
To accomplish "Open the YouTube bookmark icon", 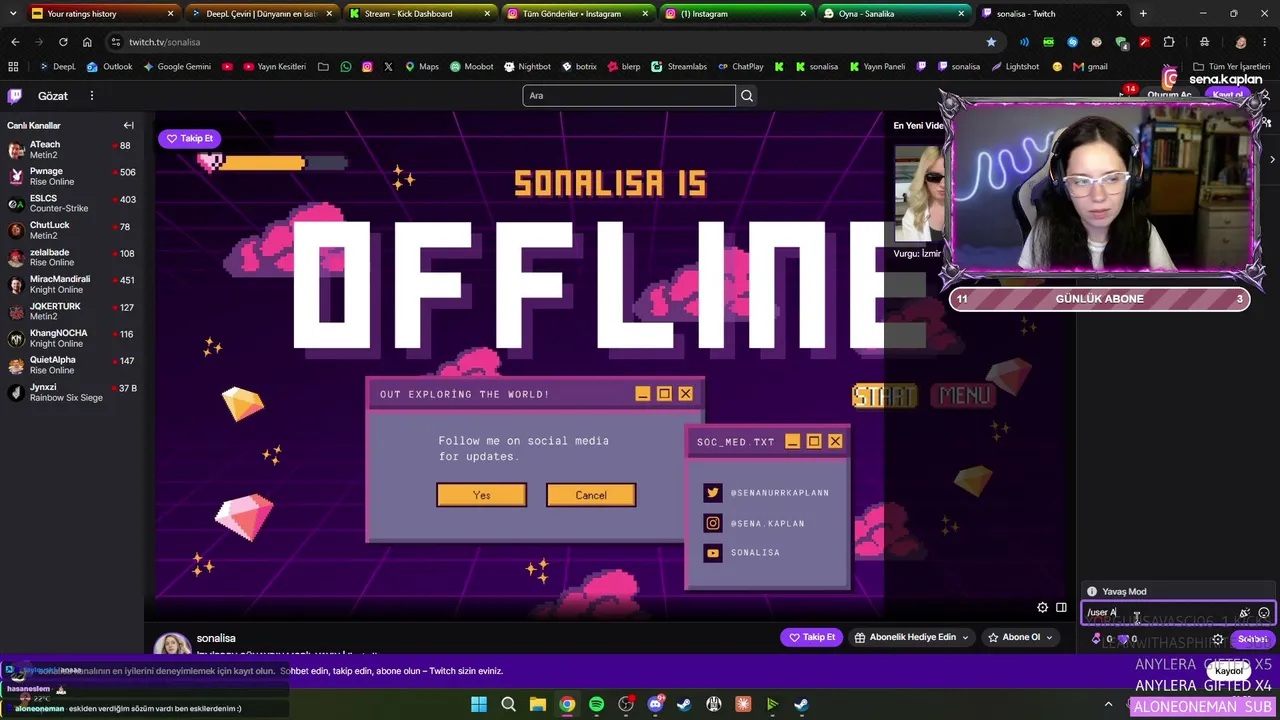I will (x=228, y=66).
